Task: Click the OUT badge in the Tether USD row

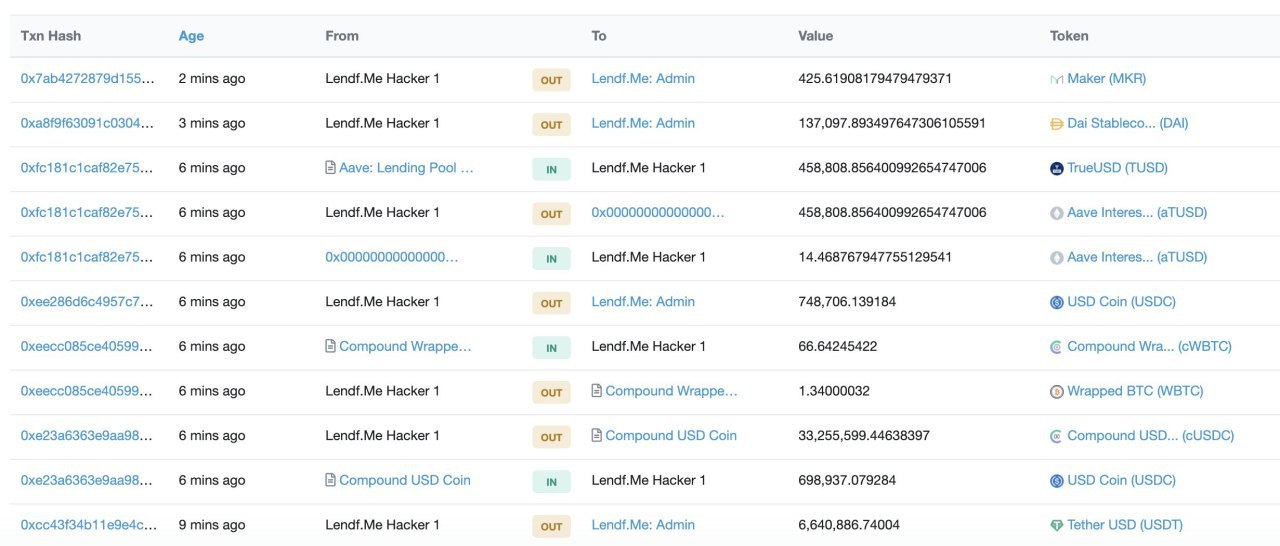Action: click(551, 527)
